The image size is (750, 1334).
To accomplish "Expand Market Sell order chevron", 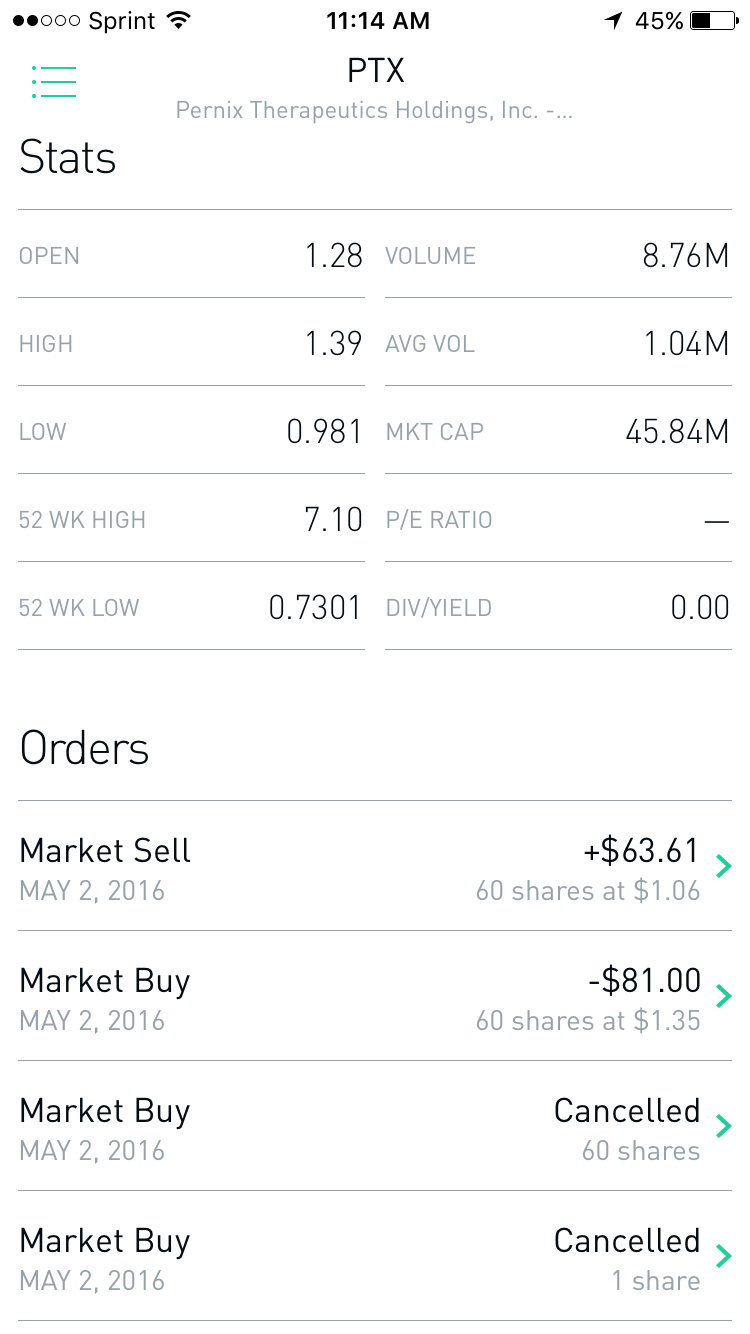I will (724, 866).
